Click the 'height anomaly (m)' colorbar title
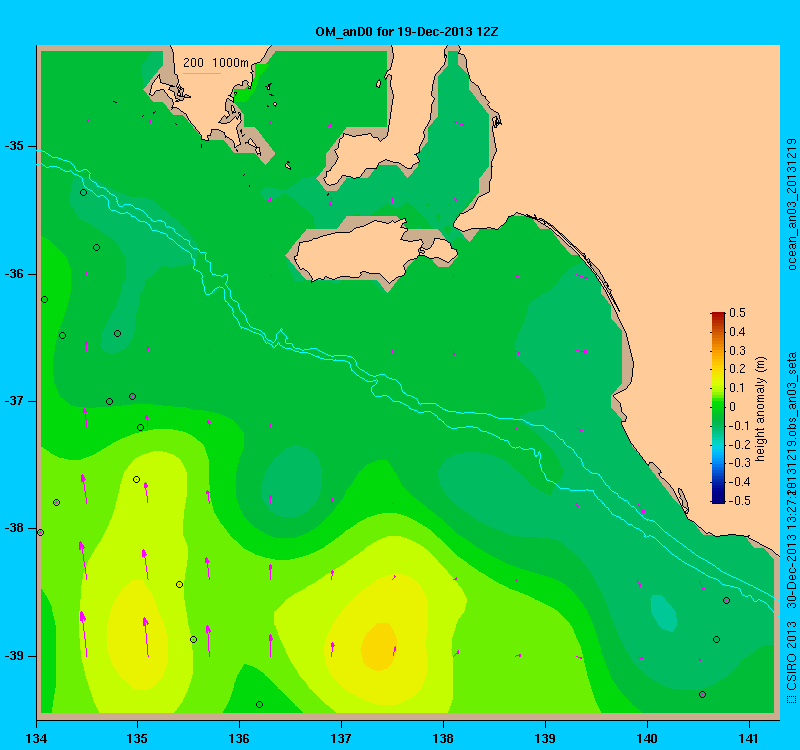 click(x=761, y=409)
